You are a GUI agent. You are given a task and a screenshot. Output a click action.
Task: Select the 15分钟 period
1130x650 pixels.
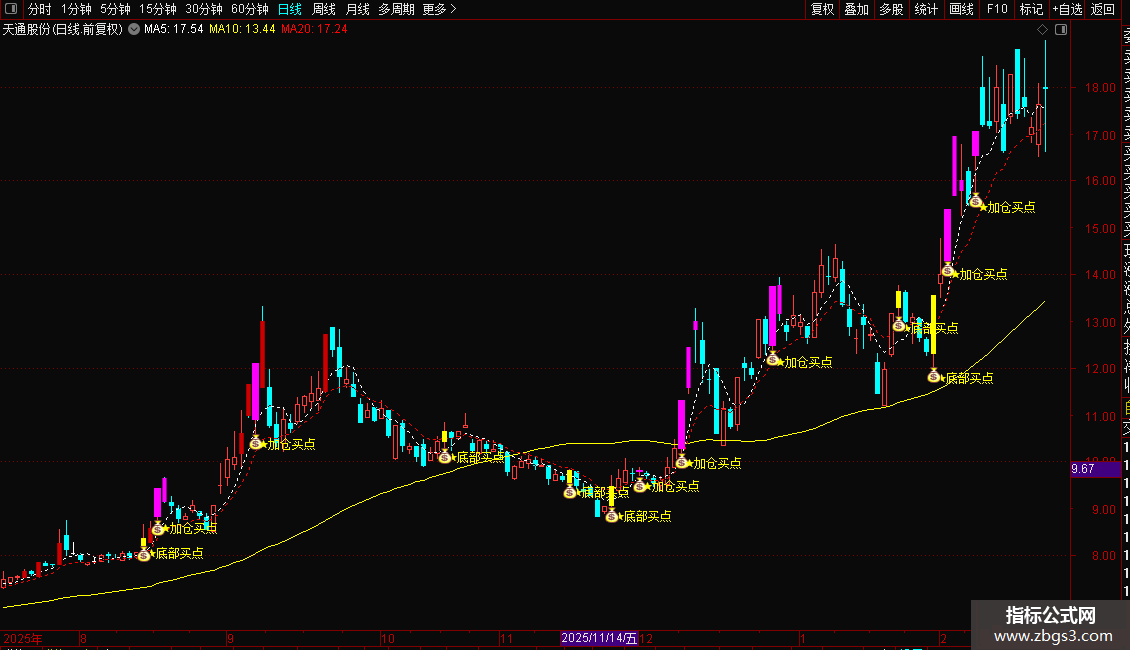158,9
